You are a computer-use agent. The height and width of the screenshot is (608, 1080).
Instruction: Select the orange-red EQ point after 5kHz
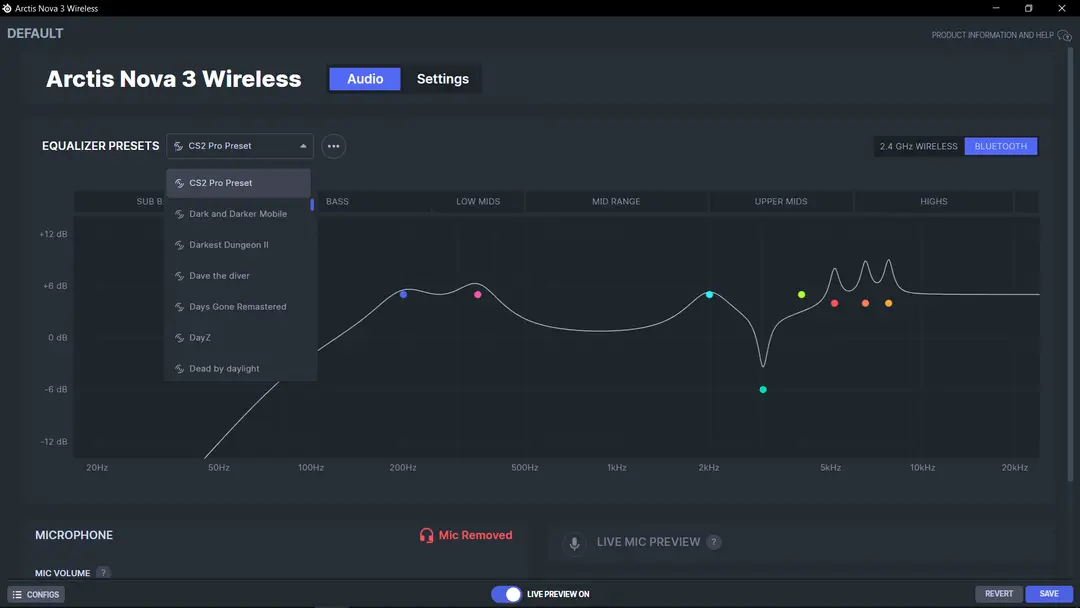coord(865,303)
